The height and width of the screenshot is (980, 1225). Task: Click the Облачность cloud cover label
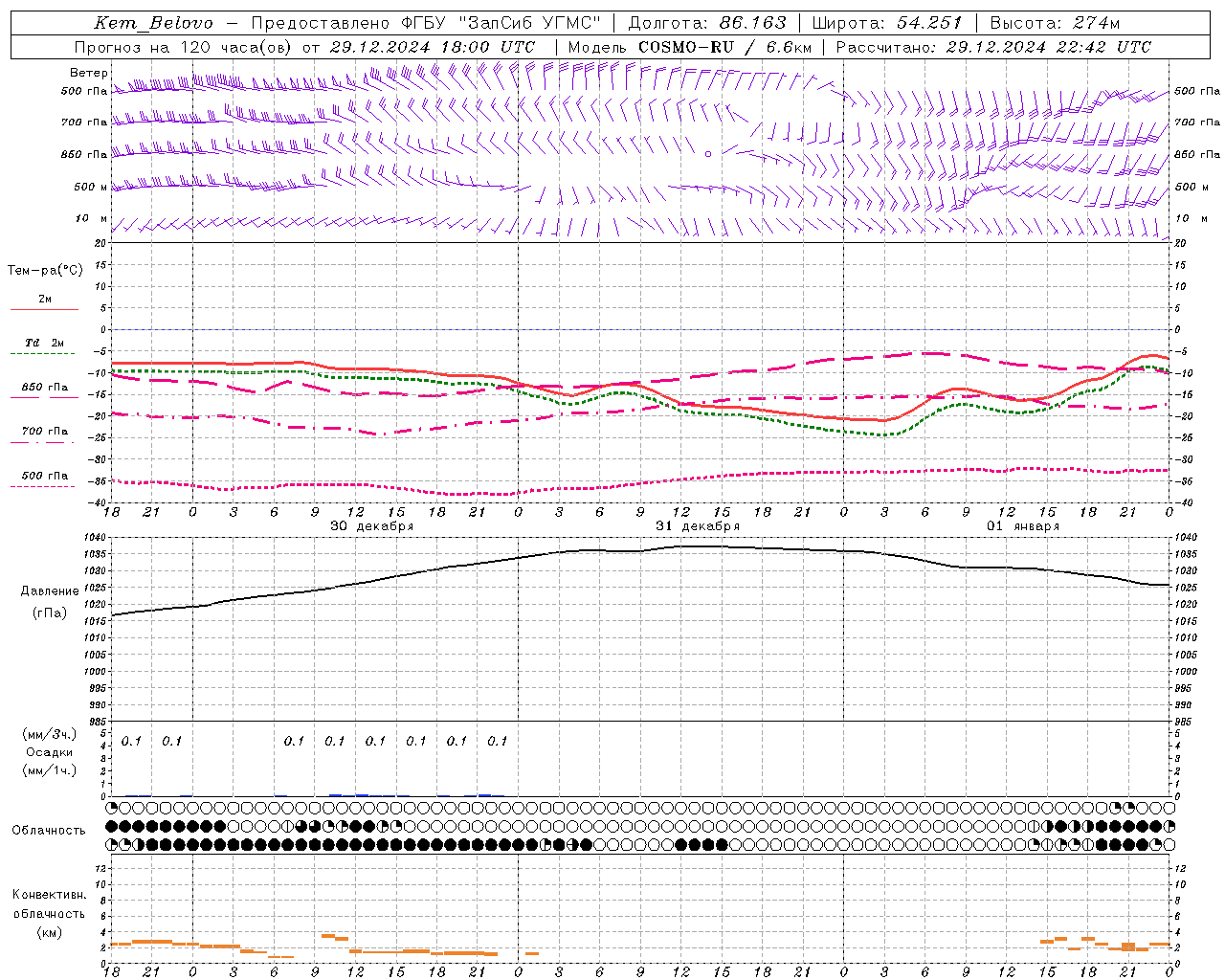[x=49, y=831]
